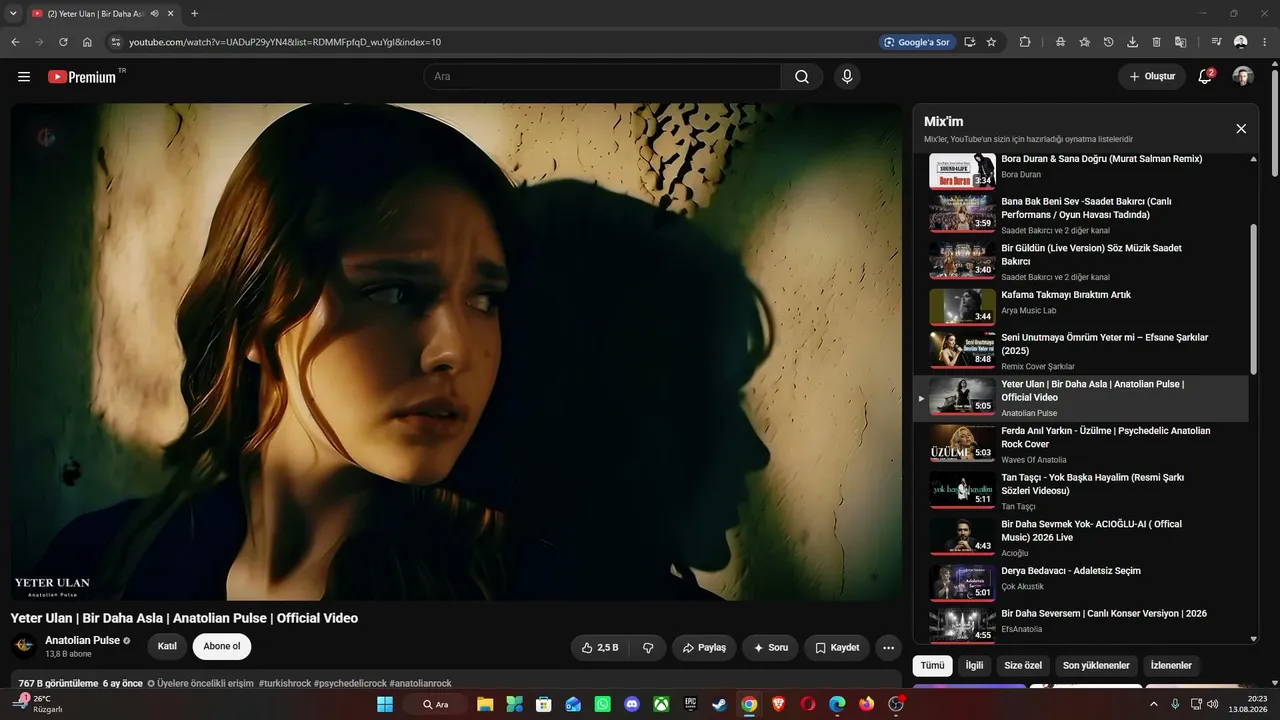Play Tan Taşçı - Yok Başka Hayalim
Viewport: 1280px width, 720px height.
point(1082,491)
